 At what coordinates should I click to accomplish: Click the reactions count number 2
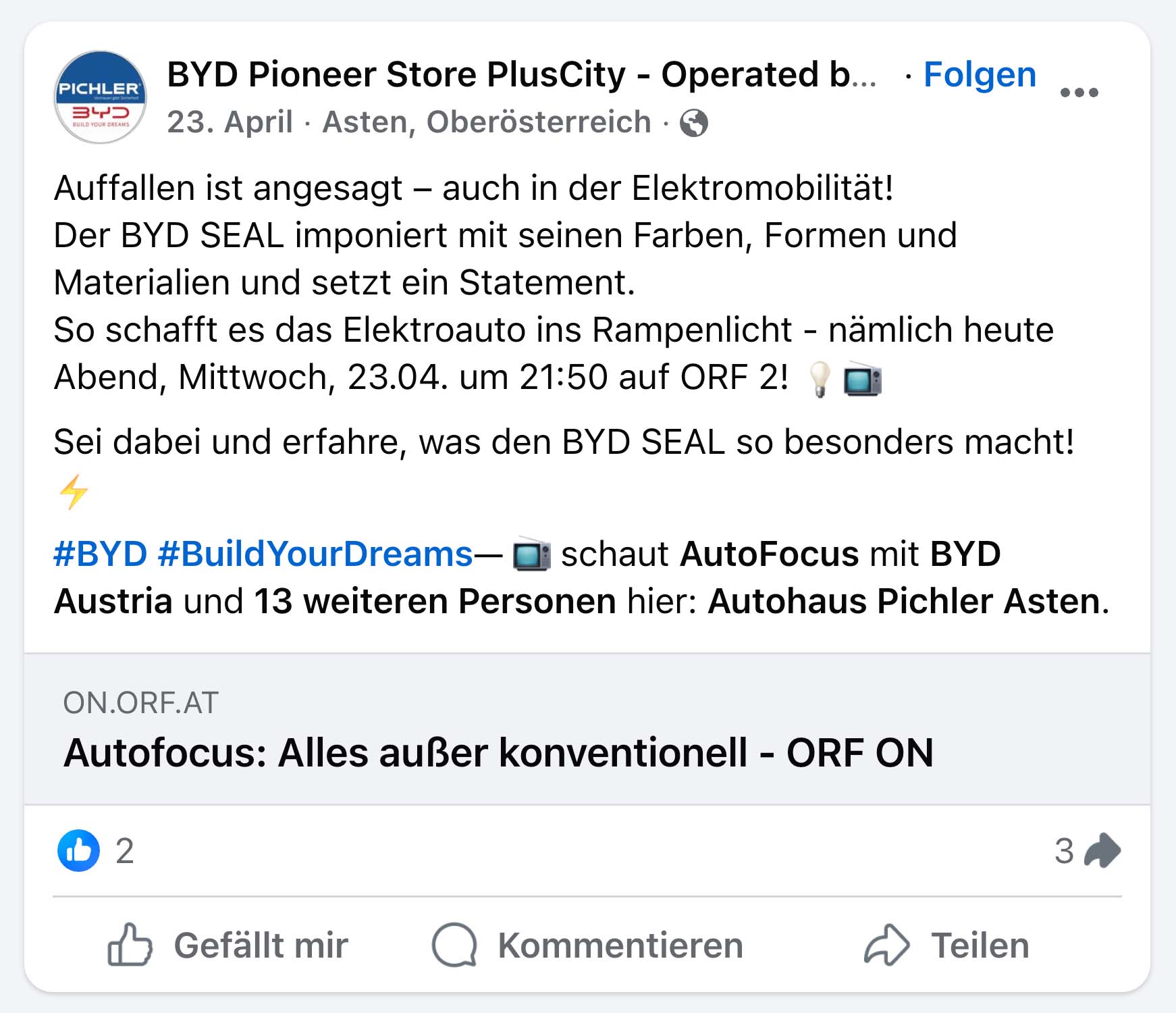point(125,851)
